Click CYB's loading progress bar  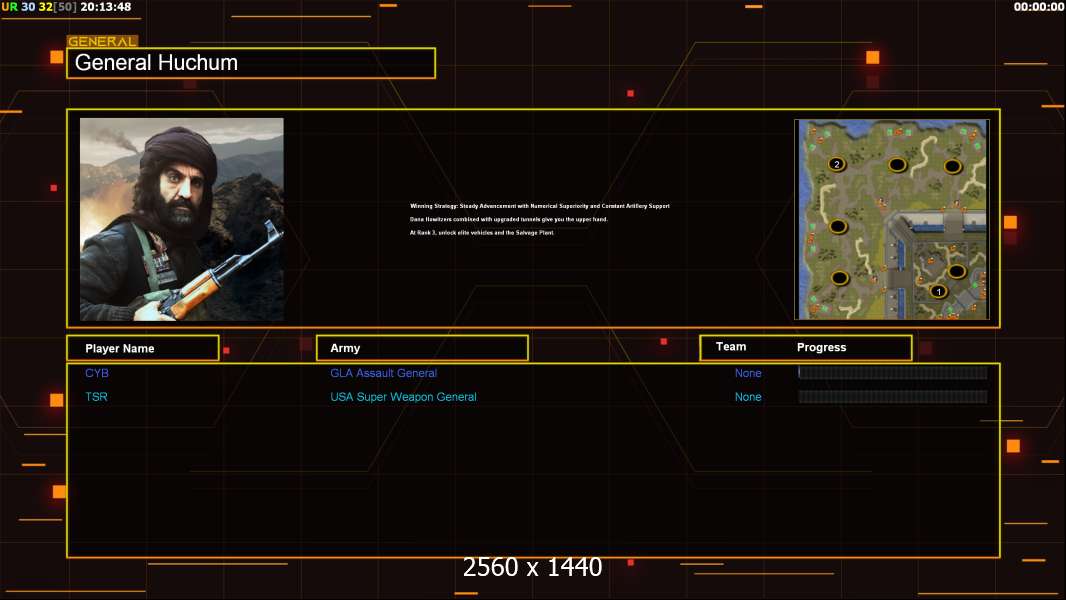pyautogui.click(x=893, y=372)
